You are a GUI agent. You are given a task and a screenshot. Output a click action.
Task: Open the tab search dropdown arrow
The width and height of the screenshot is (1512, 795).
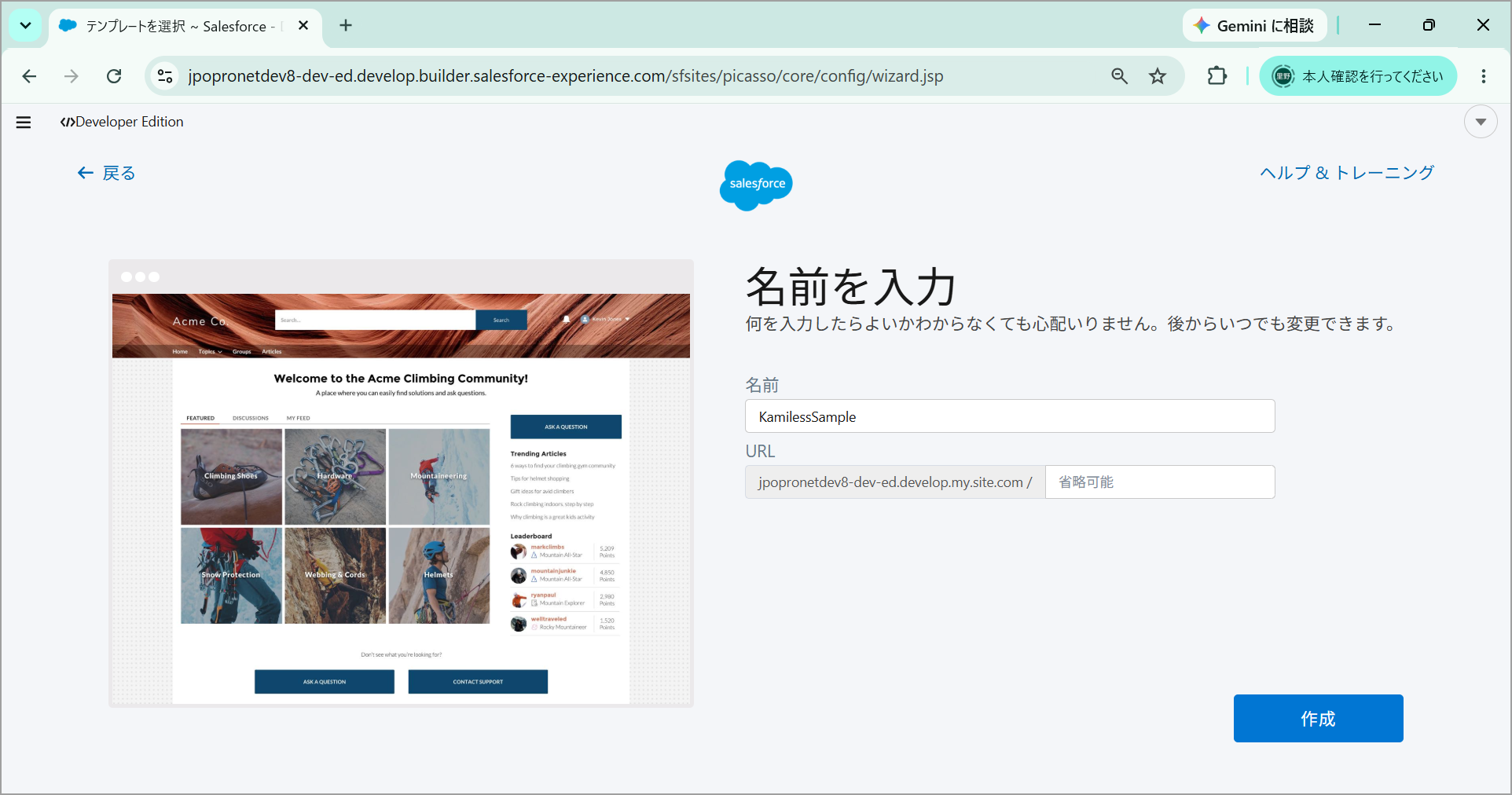point(25,26)
